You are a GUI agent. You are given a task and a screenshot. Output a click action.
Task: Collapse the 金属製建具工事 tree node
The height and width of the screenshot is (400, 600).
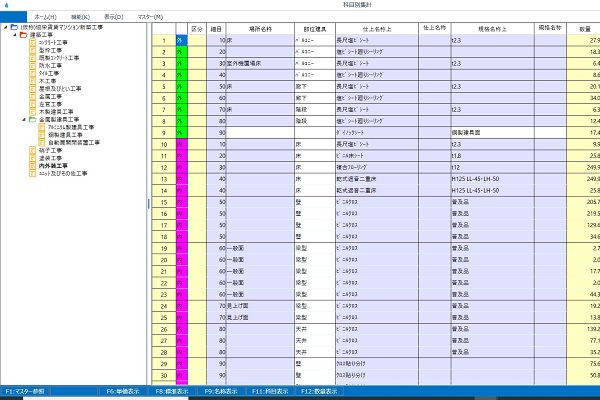pyautogui.click(x=24, y=119)
